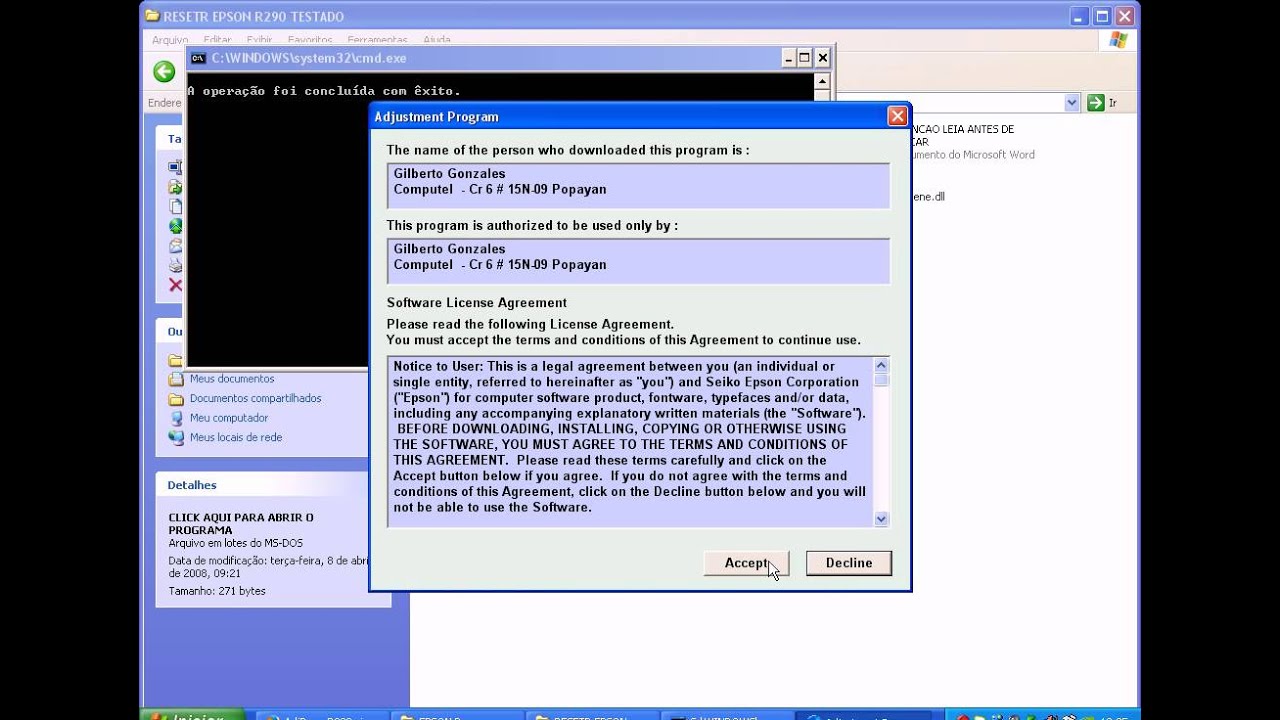The height and width of the screenshot is (720, 1280).
Task: Click cmd window scrollbar up arrow
Action: (822, 82)
